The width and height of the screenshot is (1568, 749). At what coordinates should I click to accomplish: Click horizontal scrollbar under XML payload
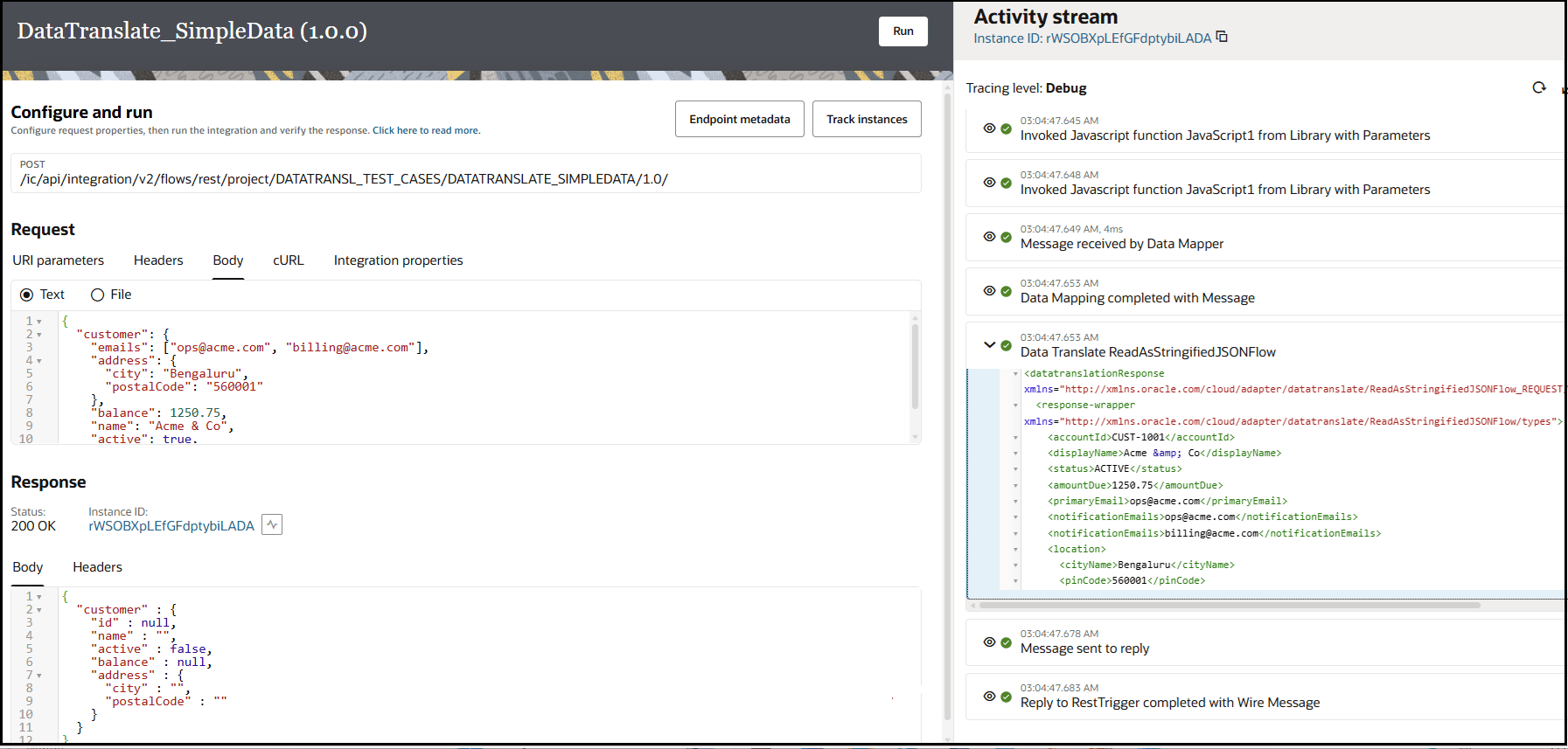tap(1230, 605)
